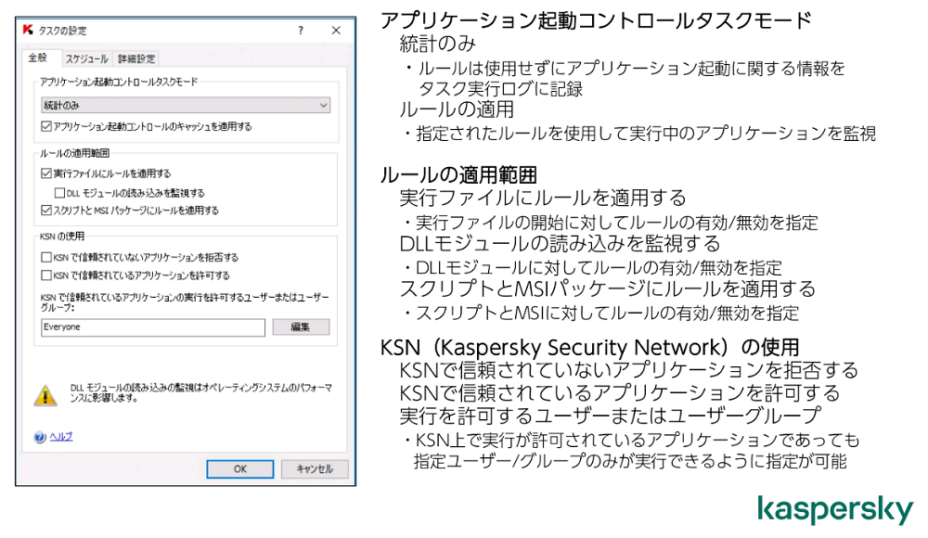The height and width of the screenshot is (538, 928).
Task: Enable DLL モジュールの読み込みを監視する checkbox
Action: (60, 193)
